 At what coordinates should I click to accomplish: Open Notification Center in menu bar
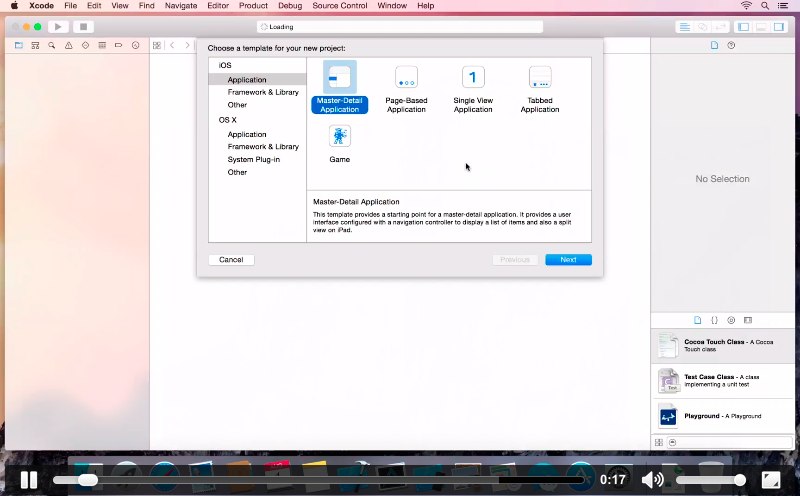click(x=783, y=6)
